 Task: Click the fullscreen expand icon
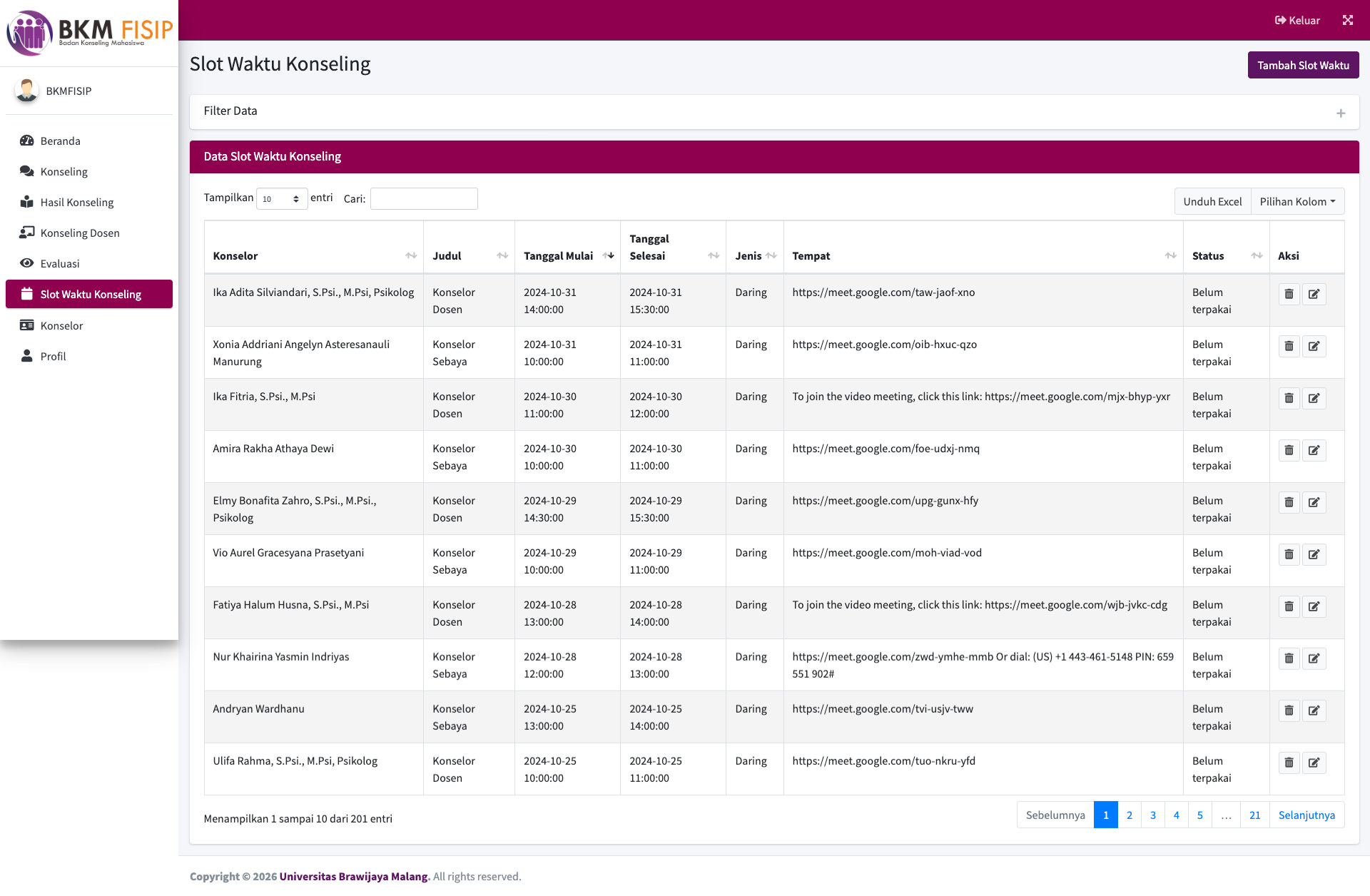[1348, 20]
